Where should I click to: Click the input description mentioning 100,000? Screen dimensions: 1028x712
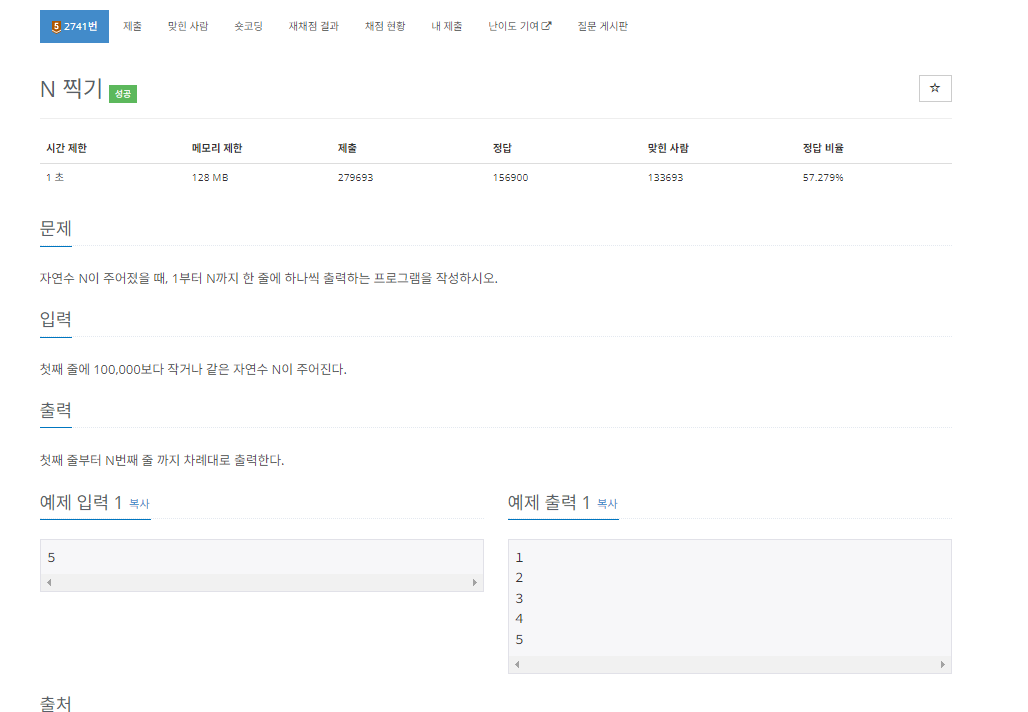pyautogui.click(x=193, y=370)
